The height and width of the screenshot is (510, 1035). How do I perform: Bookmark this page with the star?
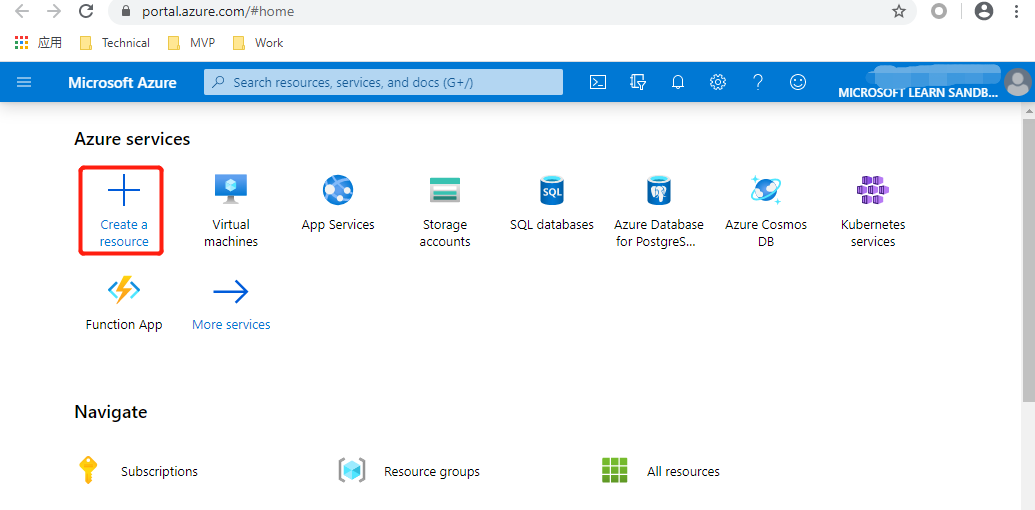click(898, 11)
